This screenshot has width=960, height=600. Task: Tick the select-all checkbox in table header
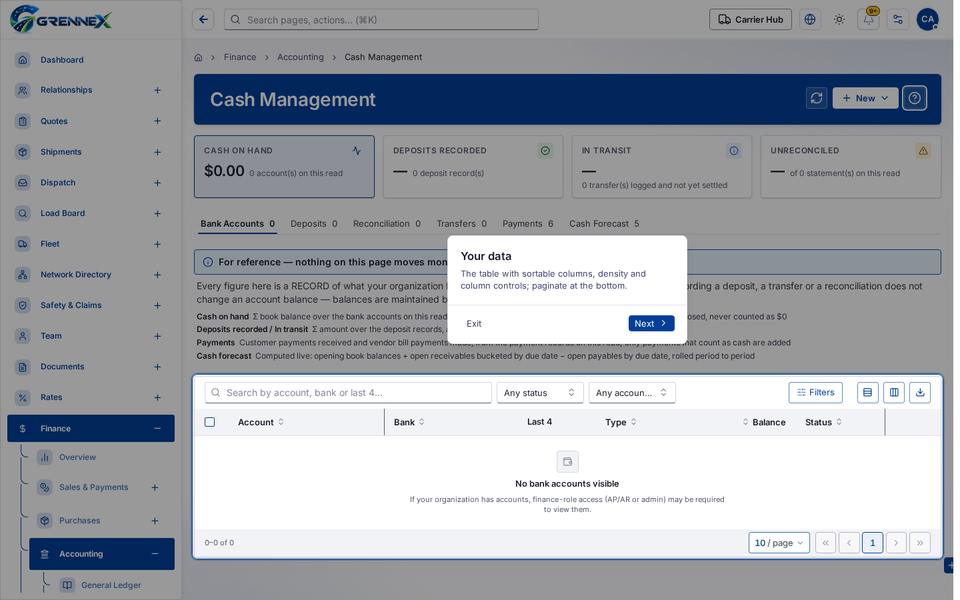[x=209, y=422]
